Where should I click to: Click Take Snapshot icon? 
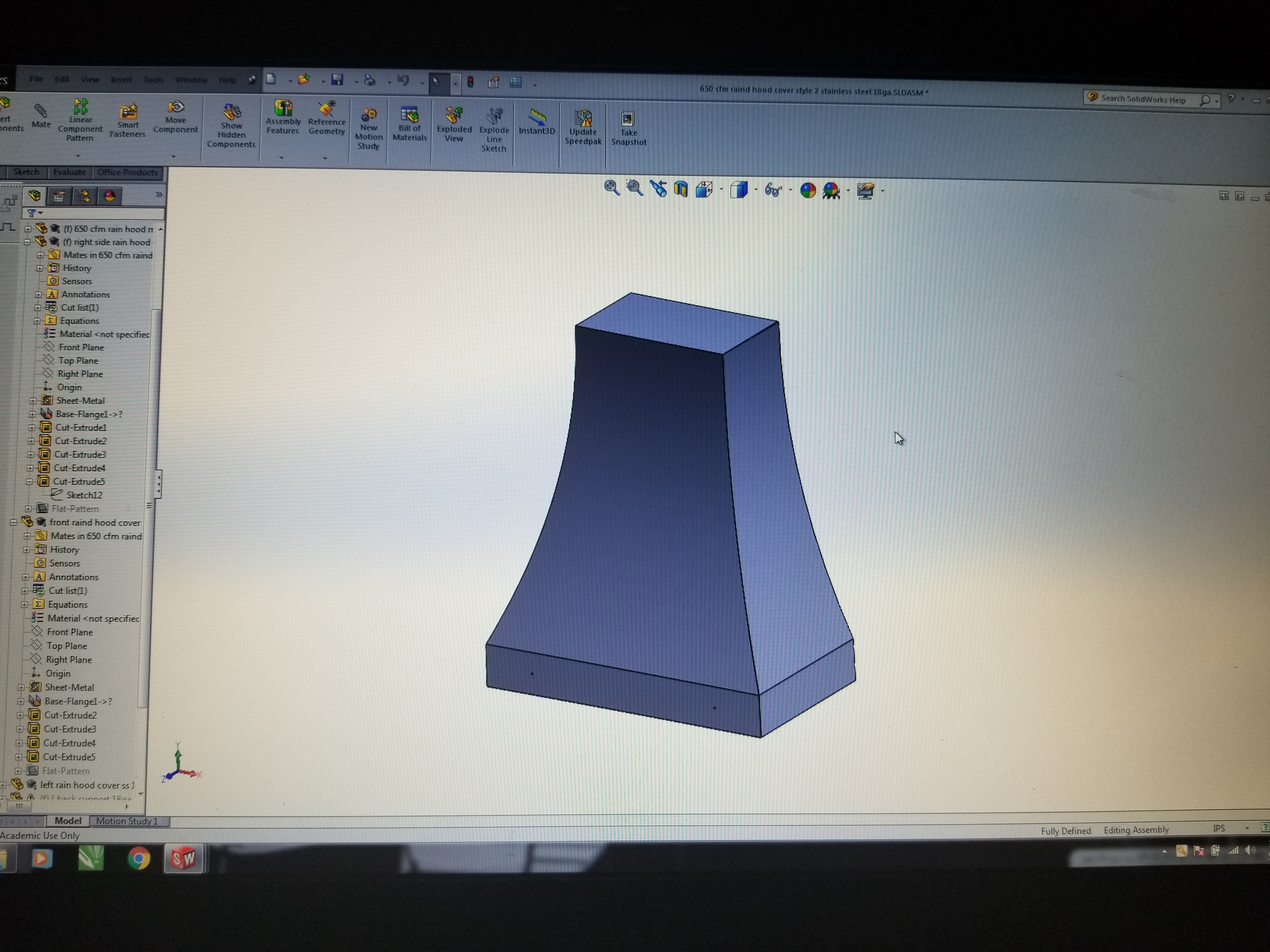[628, 128]
